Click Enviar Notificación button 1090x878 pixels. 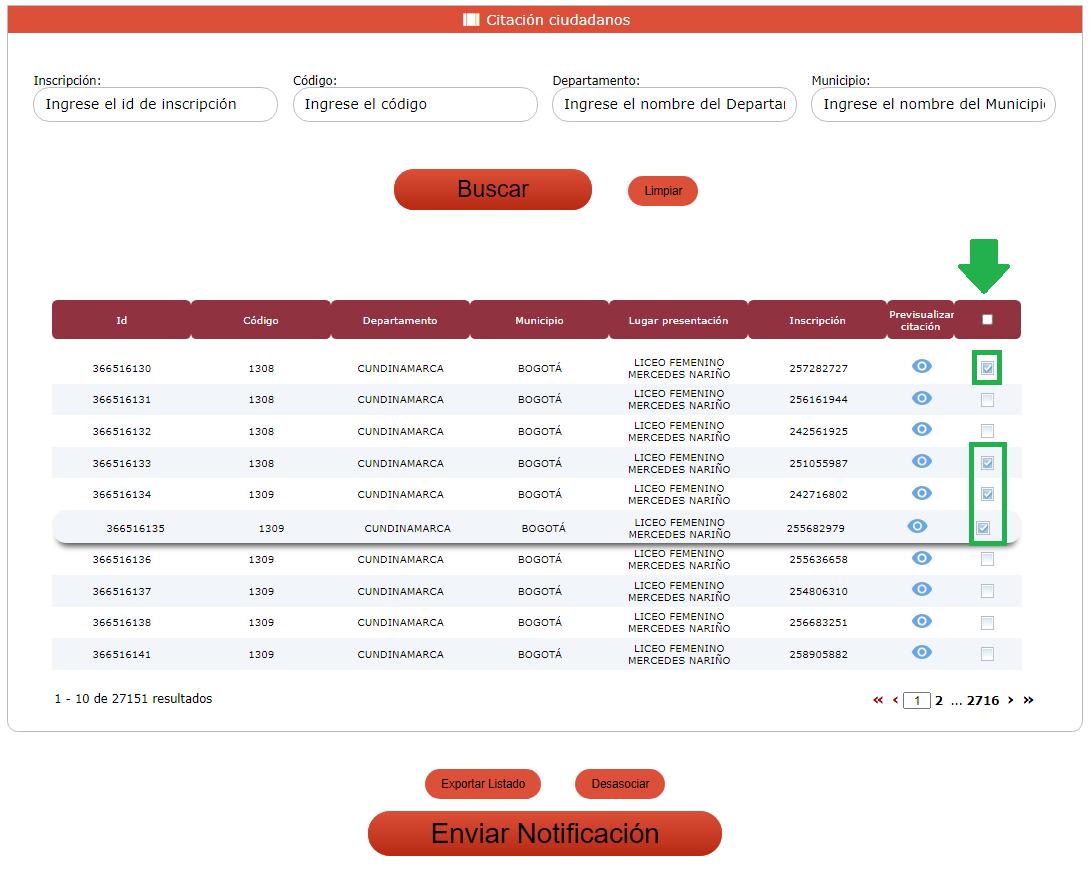[x=544, y=834]
